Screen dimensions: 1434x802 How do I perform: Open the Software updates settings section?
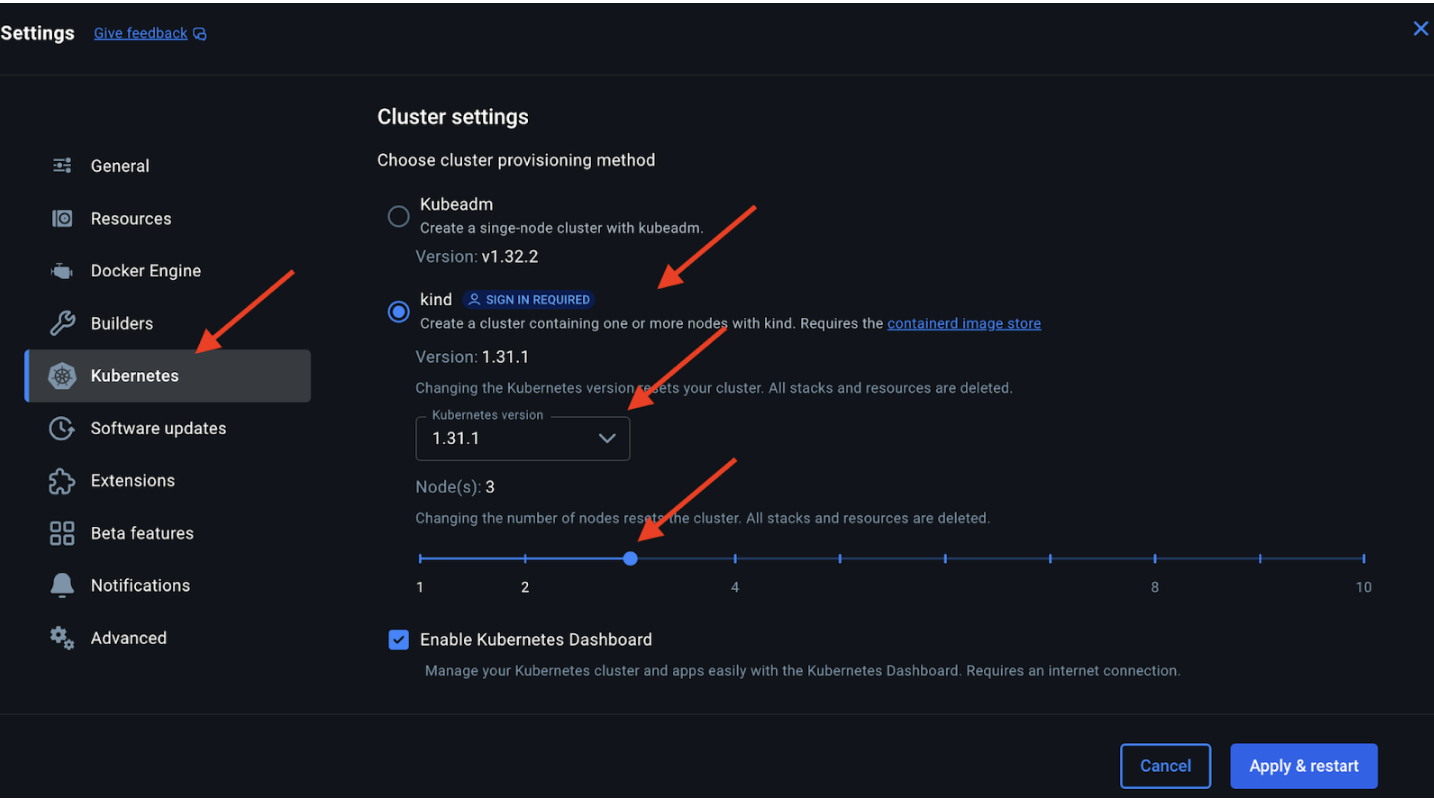click(x=158, y=428)
